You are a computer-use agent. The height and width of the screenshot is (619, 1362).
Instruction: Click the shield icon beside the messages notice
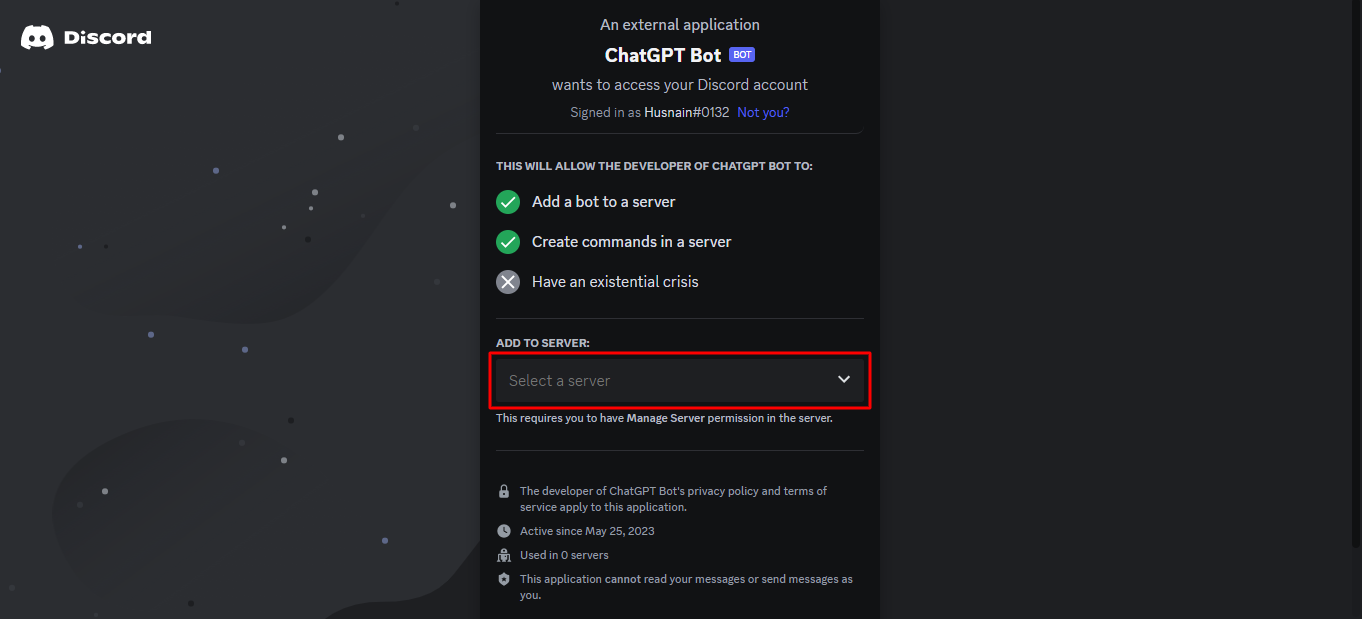504,579
